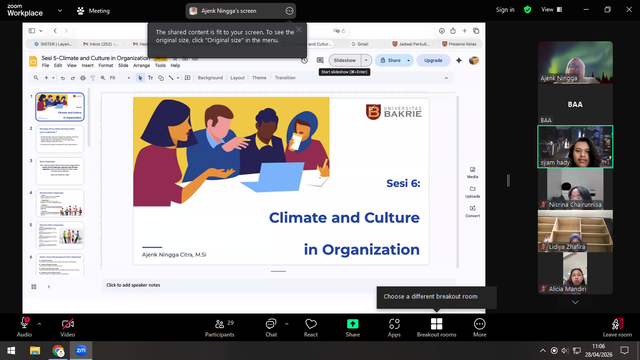Select sjiam hady video tile

click(575, 147)
